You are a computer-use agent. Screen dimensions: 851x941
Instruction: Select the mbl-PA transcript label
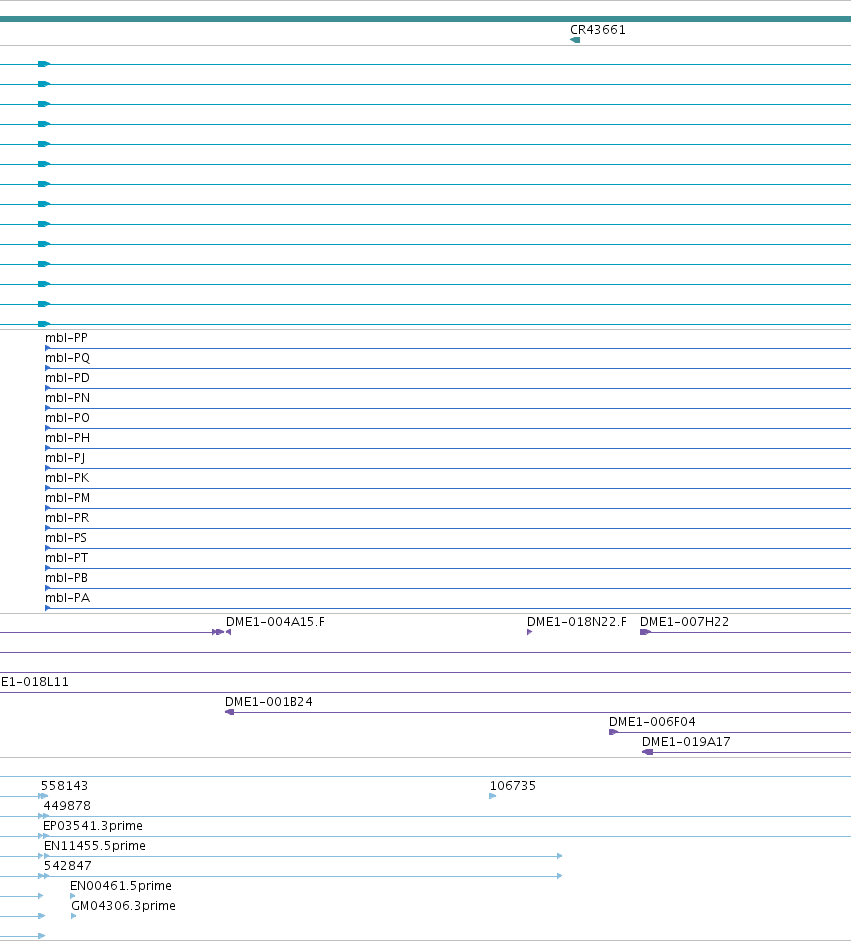(67, 598)
